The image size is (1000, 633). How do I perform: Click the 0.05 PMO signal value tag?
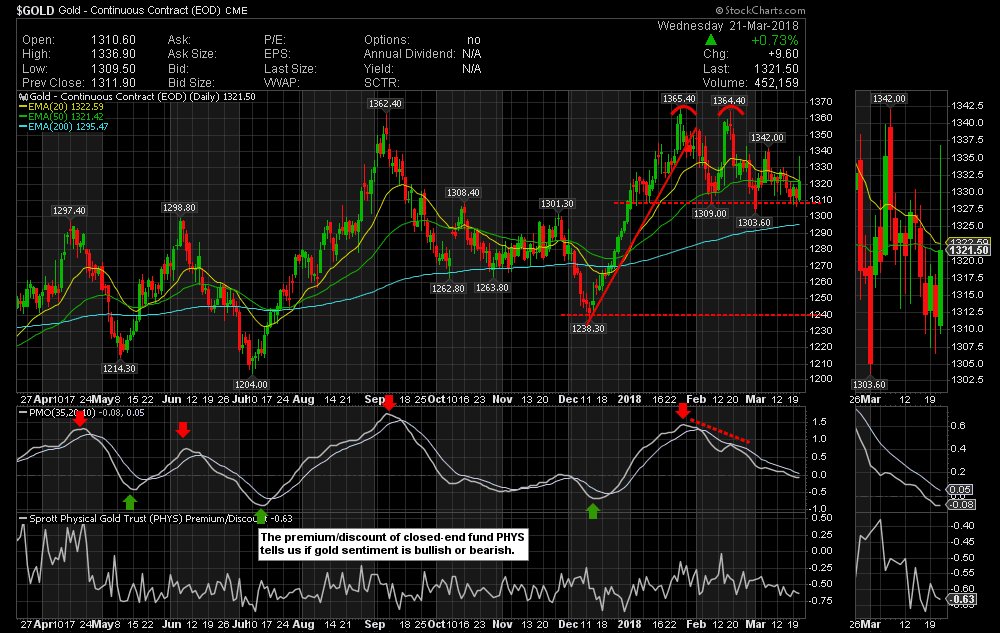click(960, 490)
